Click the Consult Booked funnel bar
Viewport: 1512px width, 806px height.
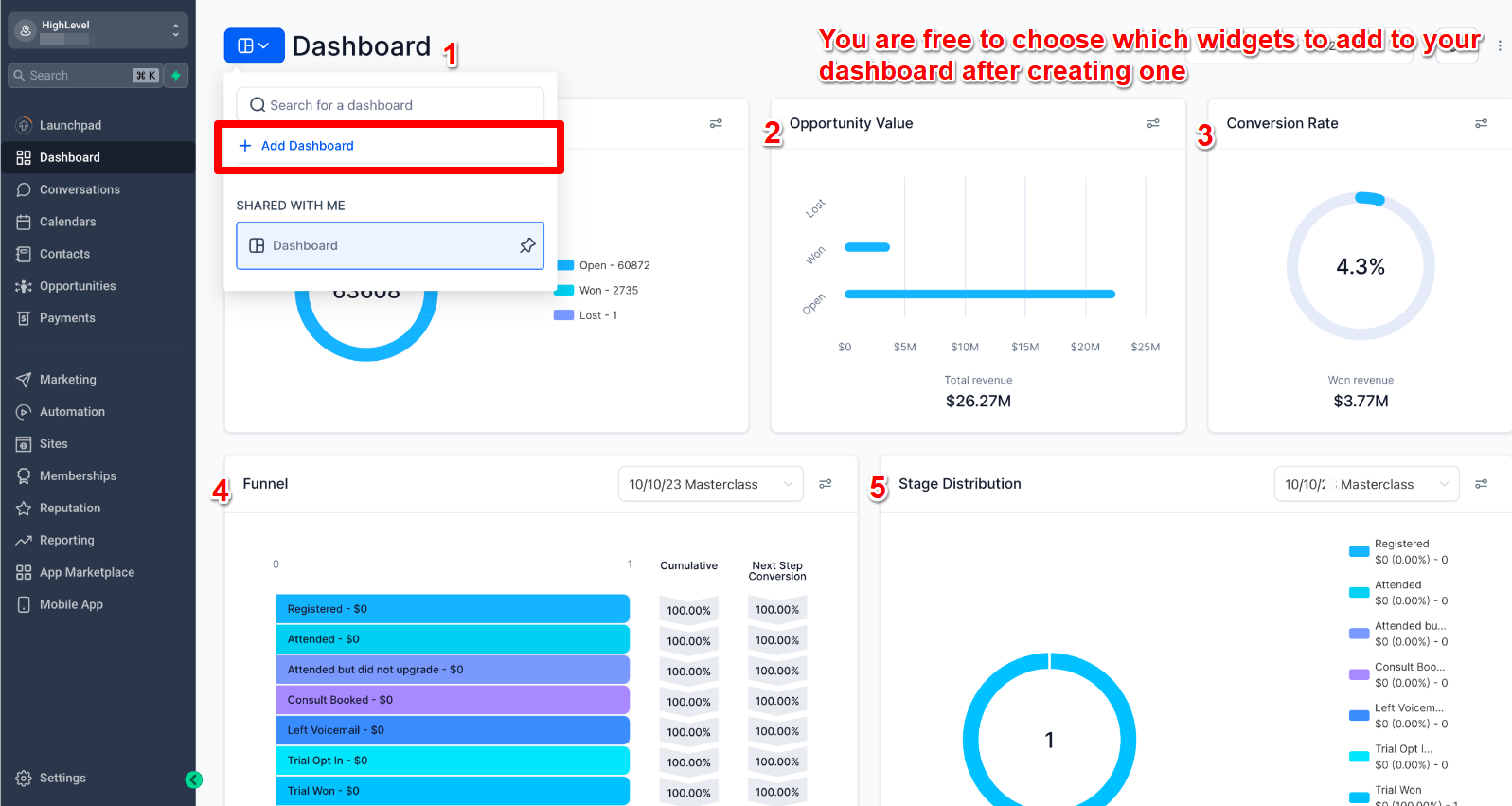tap(452, 700)
